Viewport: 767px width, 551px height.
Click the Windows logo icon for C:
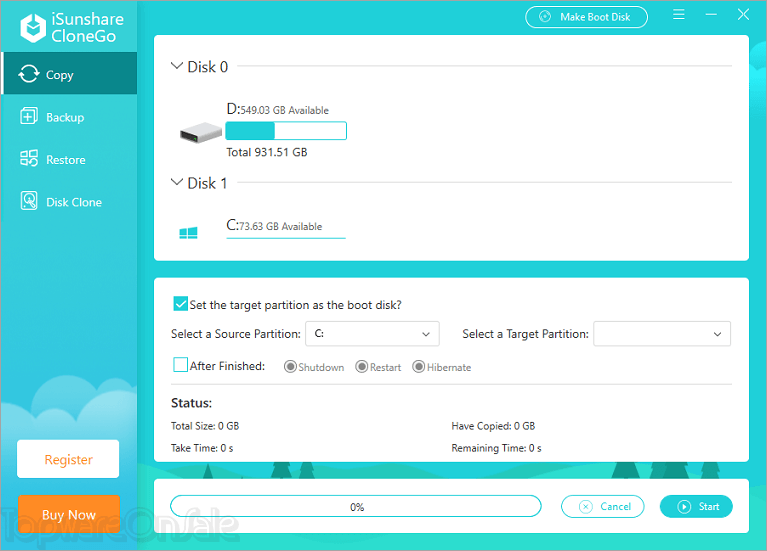188,233
